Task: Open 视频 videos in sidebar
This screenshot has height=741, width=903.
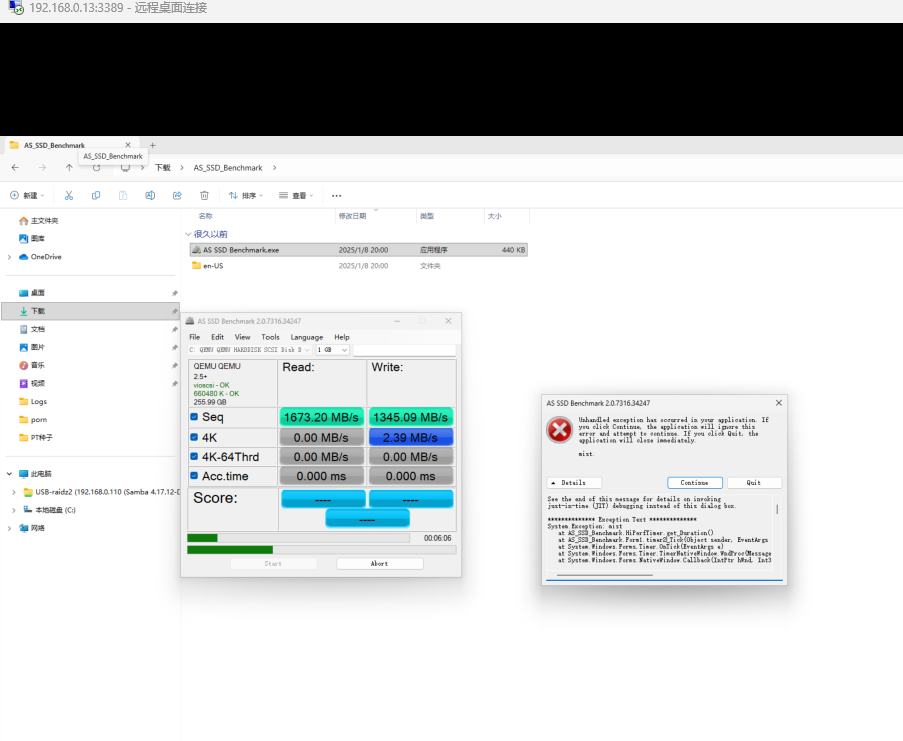Action: point(32,383)
